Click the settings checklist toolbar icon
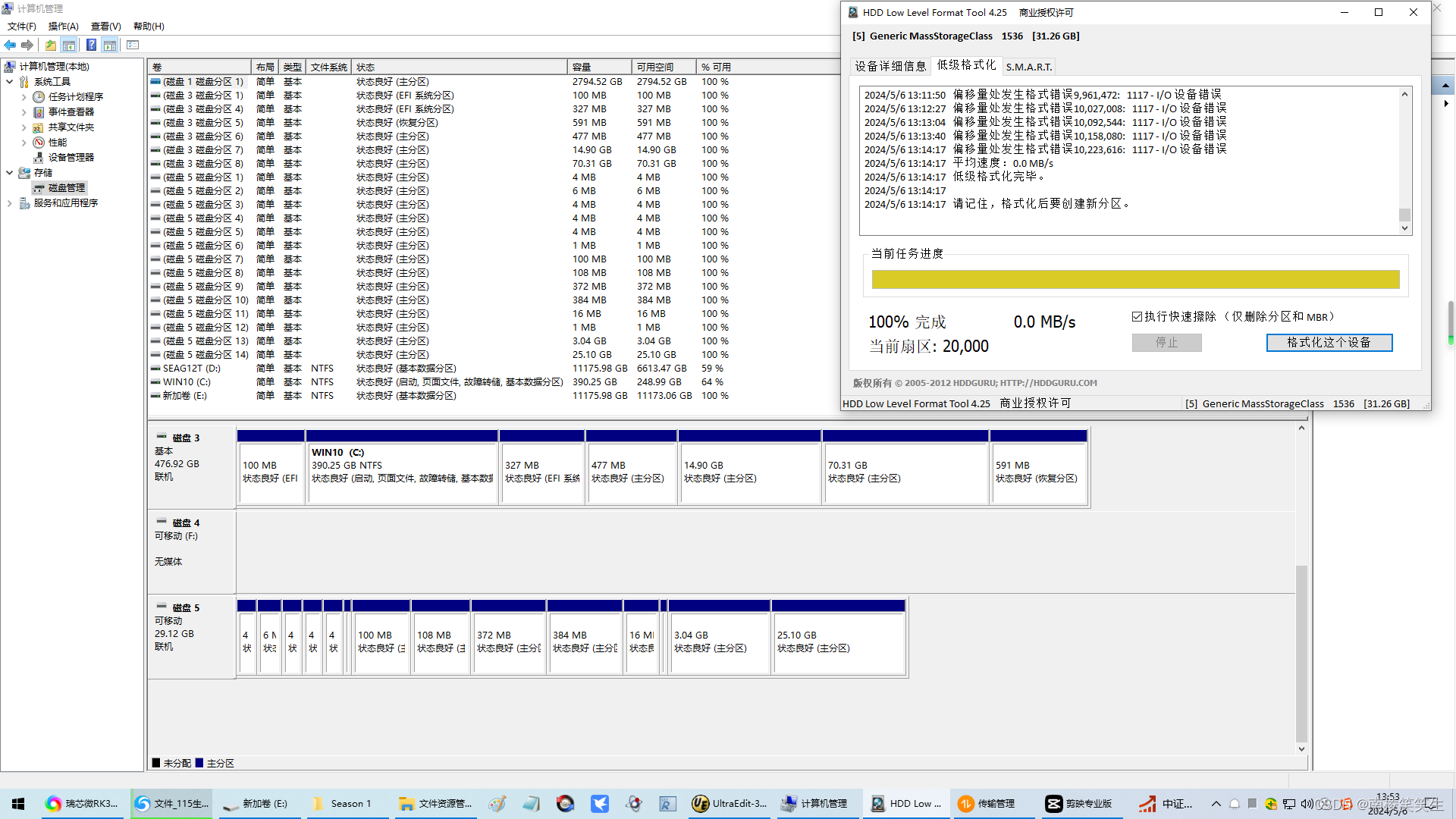The image size is (1456, 819). (133, 45)
